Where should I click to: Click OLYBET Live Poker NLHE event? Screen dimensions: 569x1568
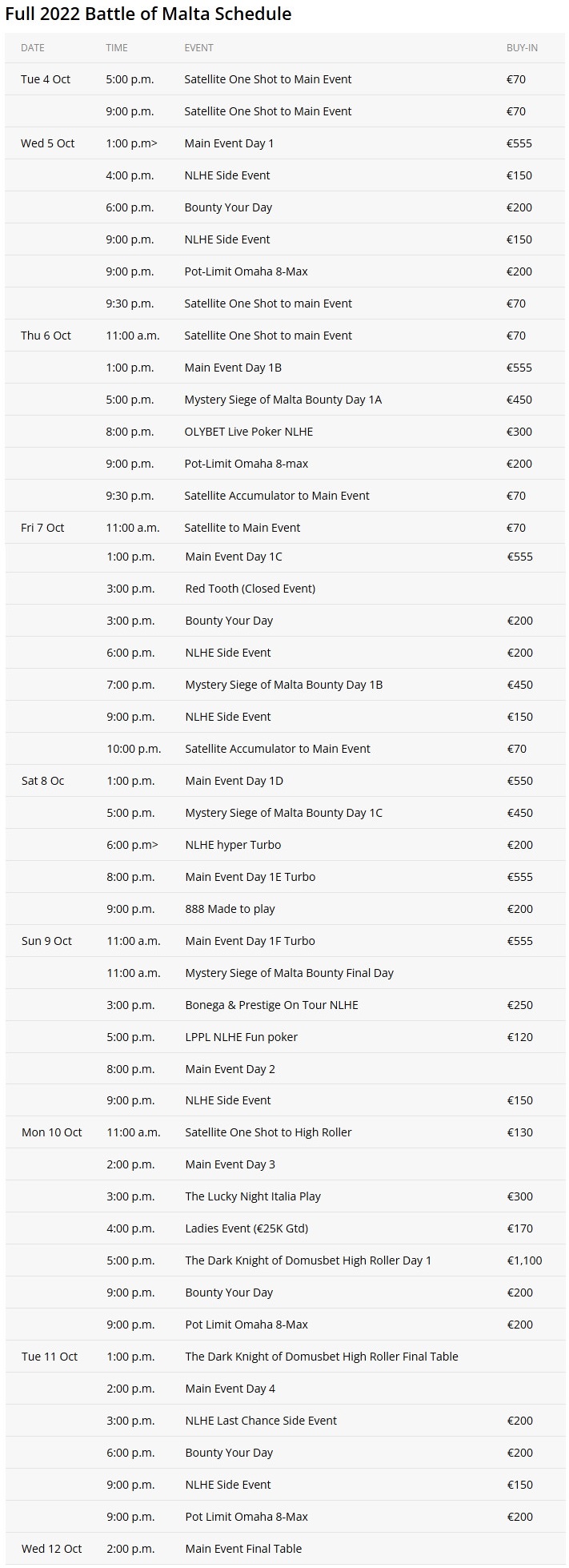(x=249, y=432)
